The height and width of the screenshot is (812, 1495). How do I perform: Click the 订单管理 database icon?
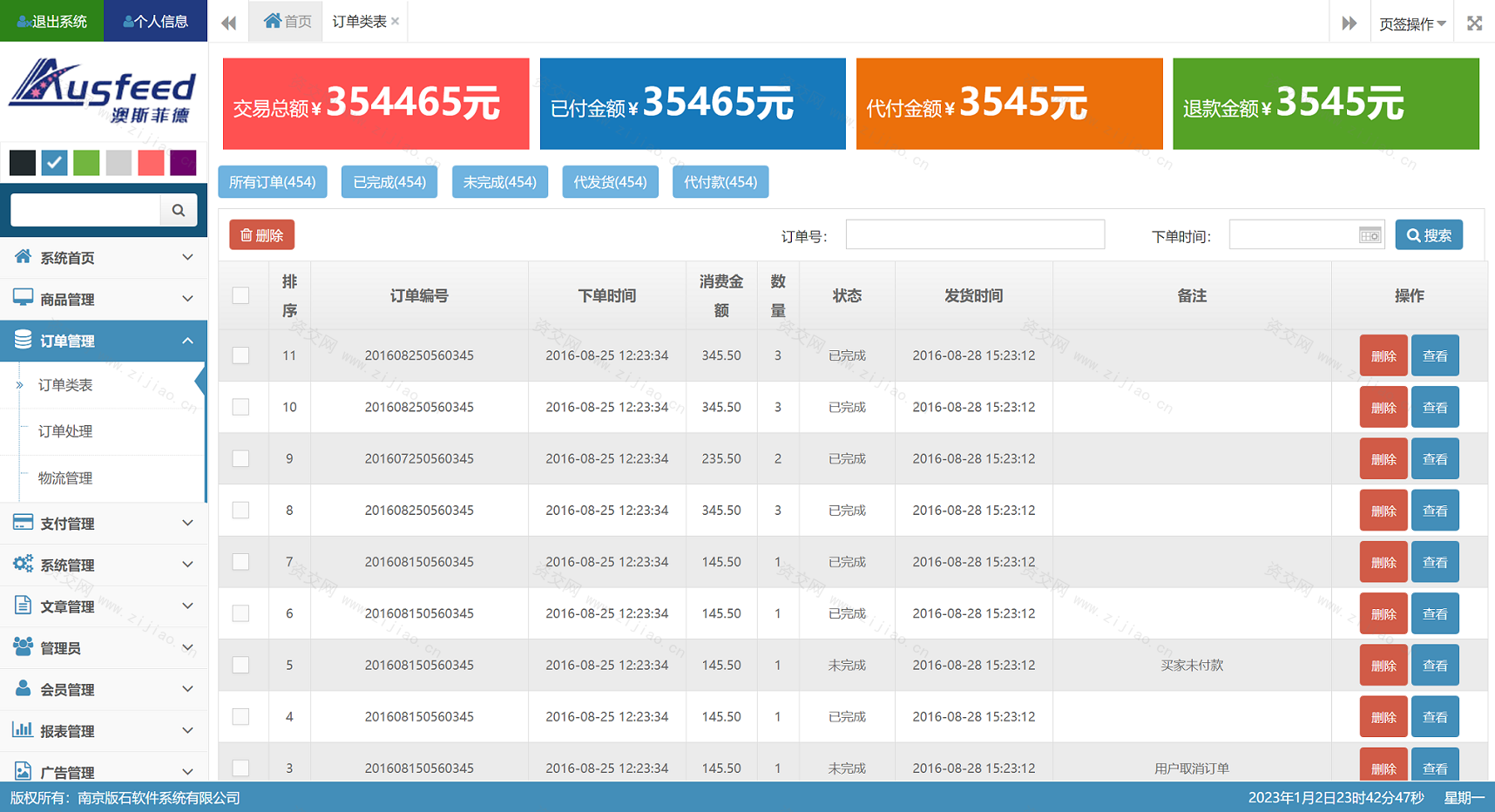click(23, 339)
